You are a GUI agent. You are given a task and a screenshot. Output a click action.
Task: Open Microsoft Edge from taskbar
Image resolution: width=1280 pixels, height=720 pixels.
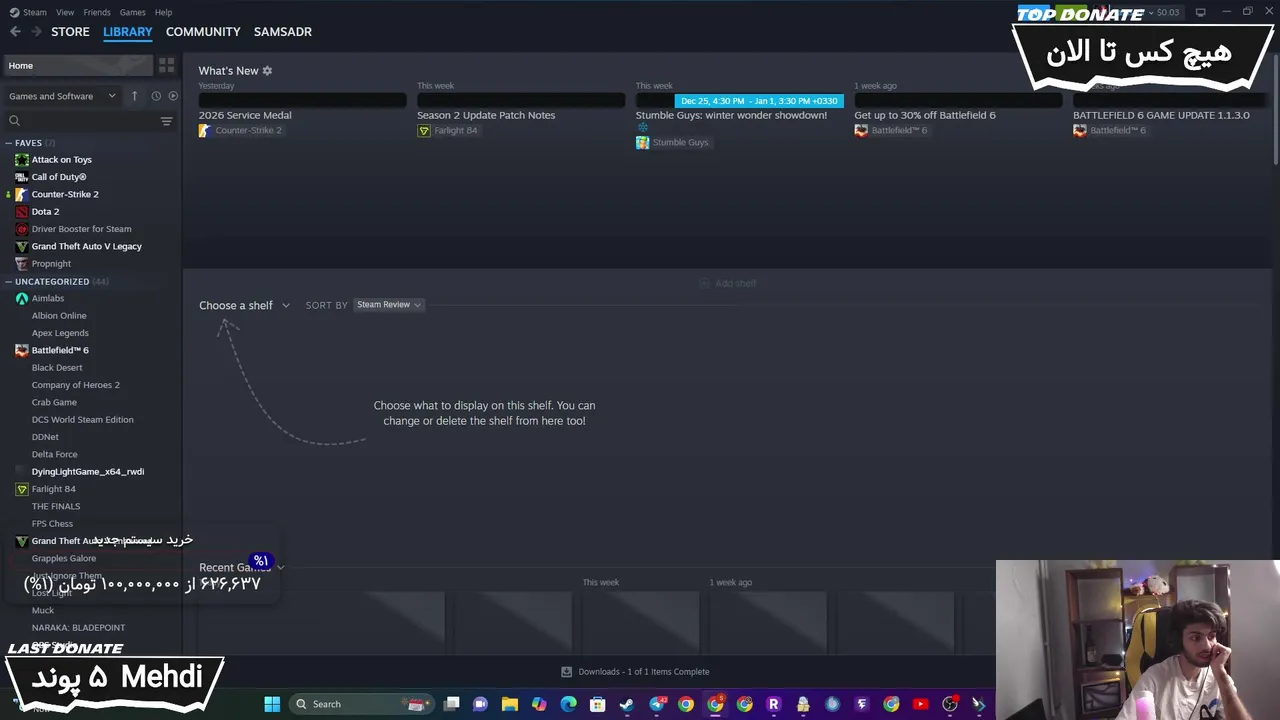(x=569, y=704)
